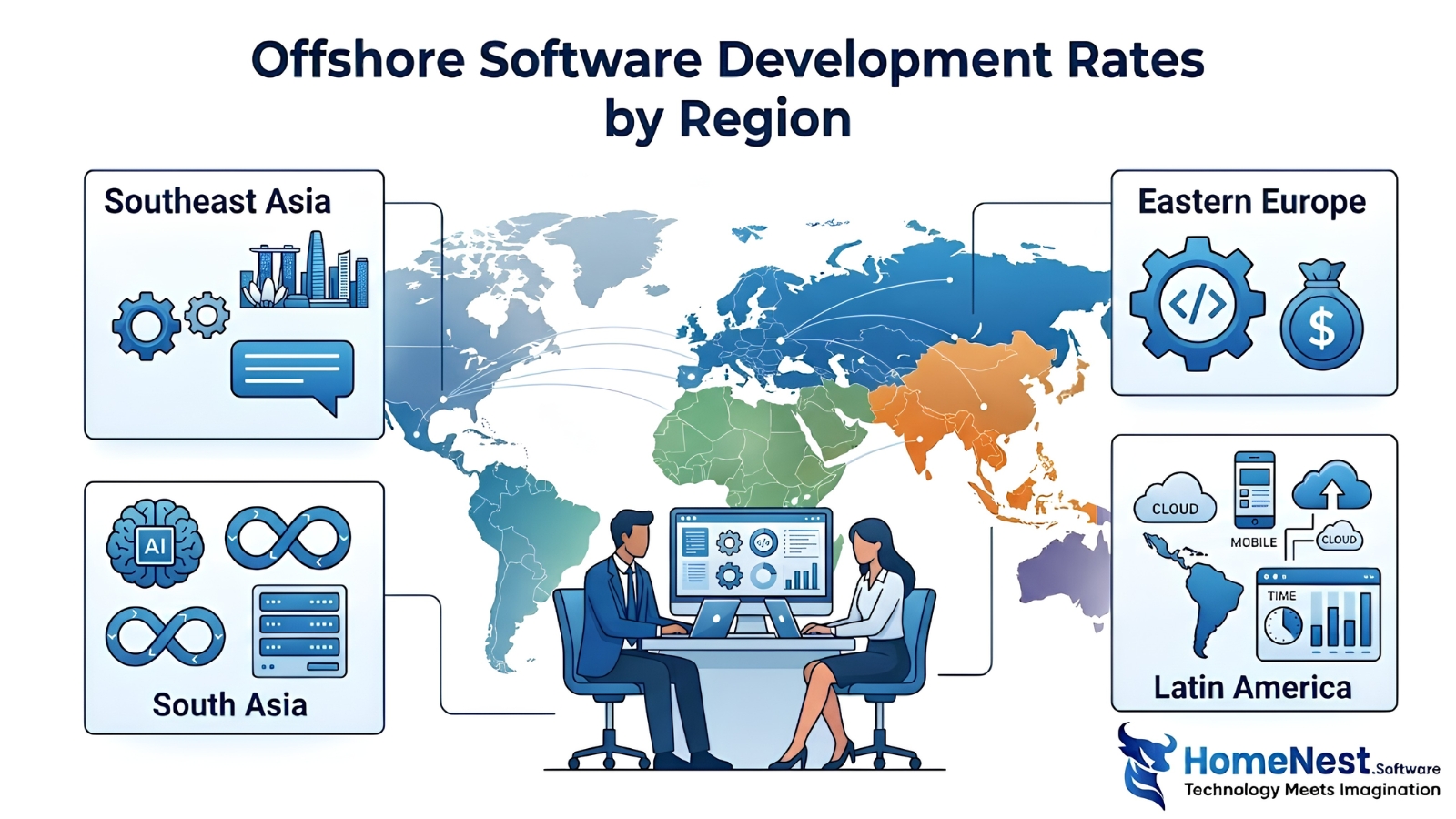The width and height of the screenshot is (1456, 819).
Task: Click the "TIME" text in the dashboard
Action: tap(1281, 596)
